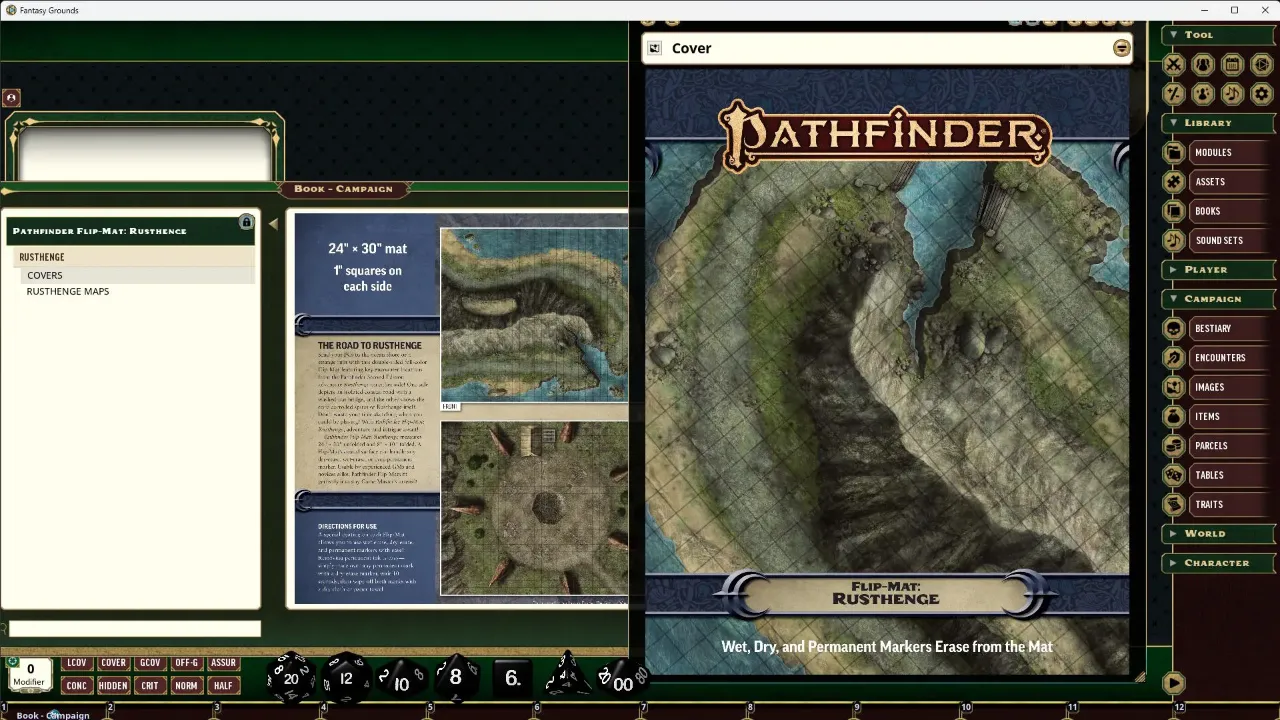Expand the World sidebar section

pos(1217,534)
